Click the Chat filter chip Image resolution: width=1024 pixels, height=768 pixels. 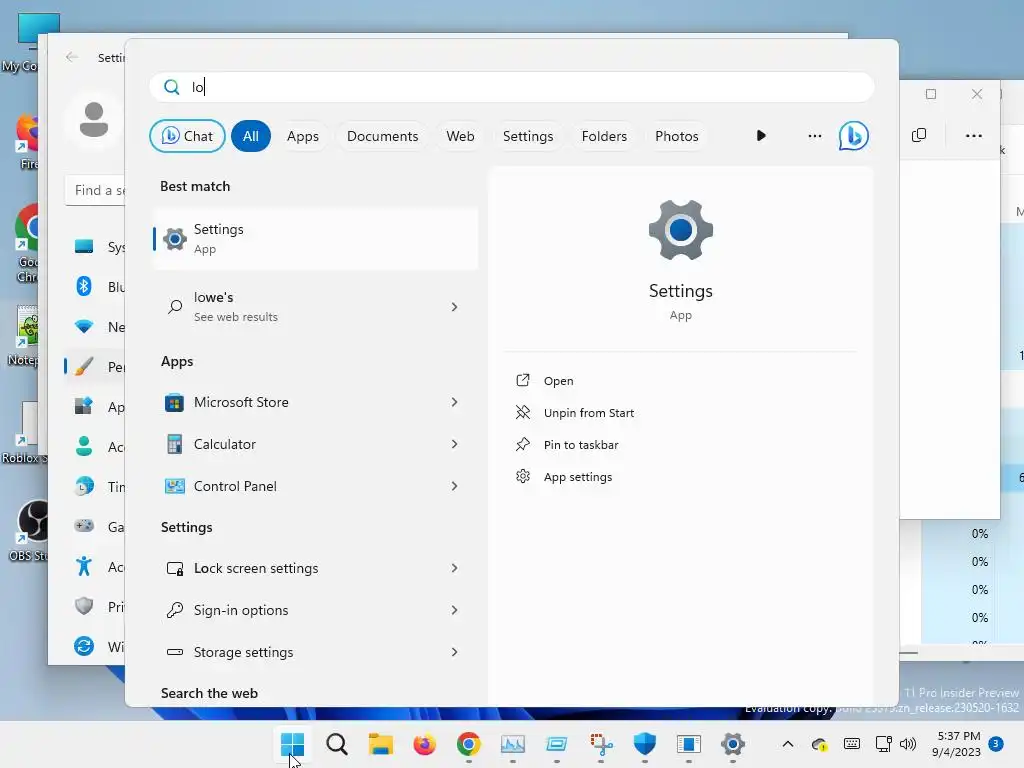(187, 136)
